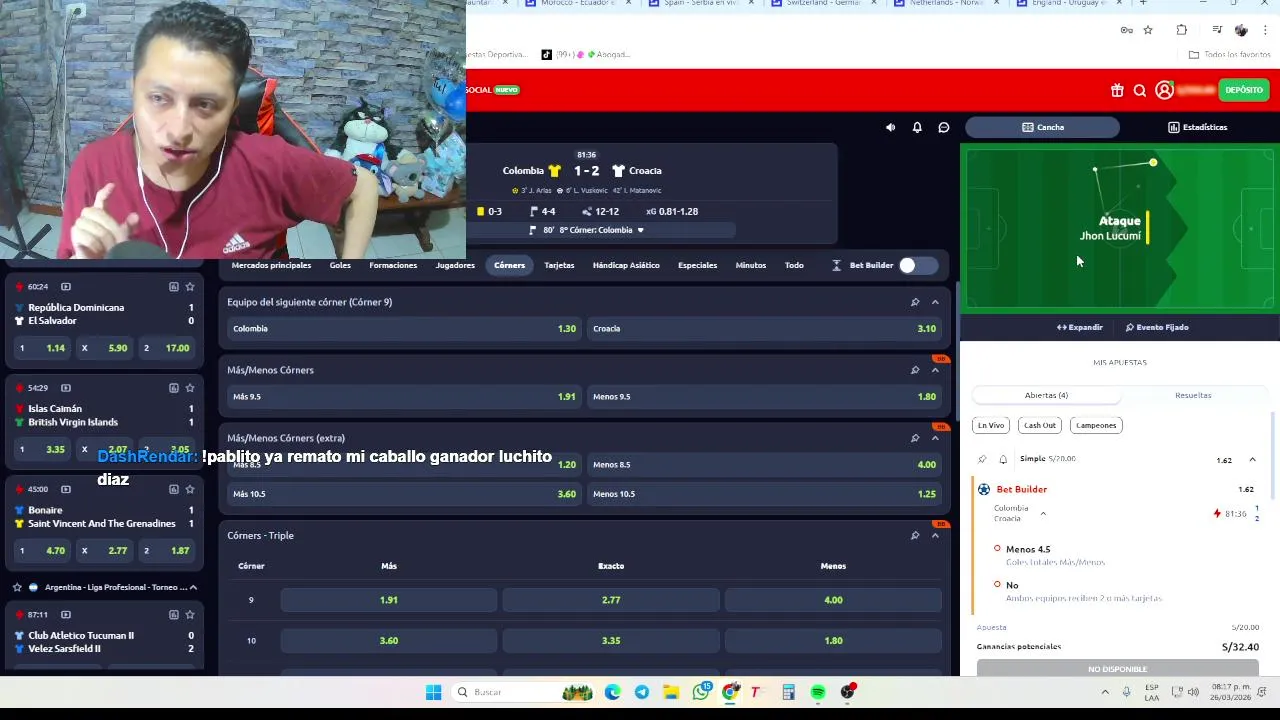The height and width of the screenshot is (720, 1280).
Task: Collapse the Más/Menos Córners (extra) section
Action: pos(935,438)
